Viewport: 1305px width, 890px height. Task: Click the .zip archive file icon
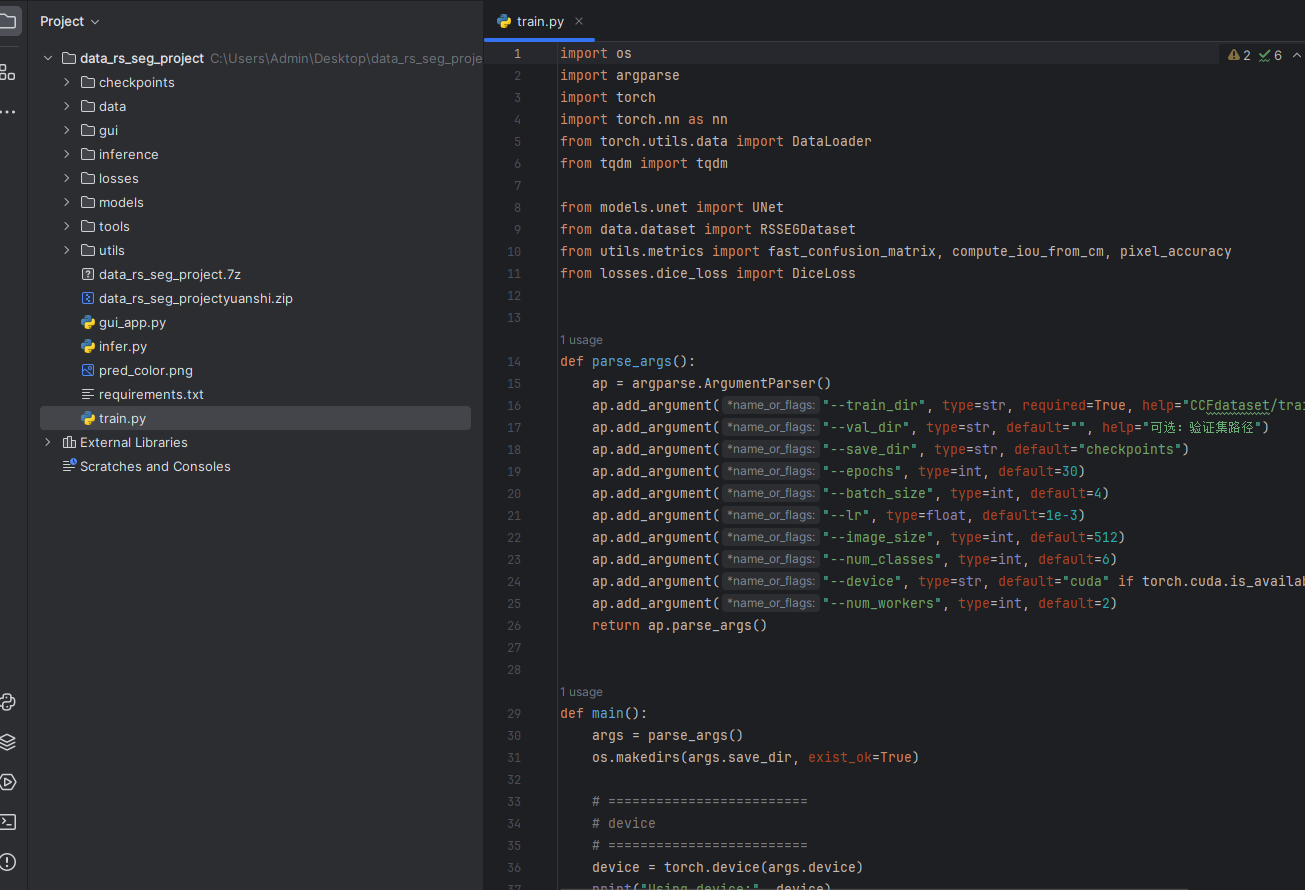(88, 299)
